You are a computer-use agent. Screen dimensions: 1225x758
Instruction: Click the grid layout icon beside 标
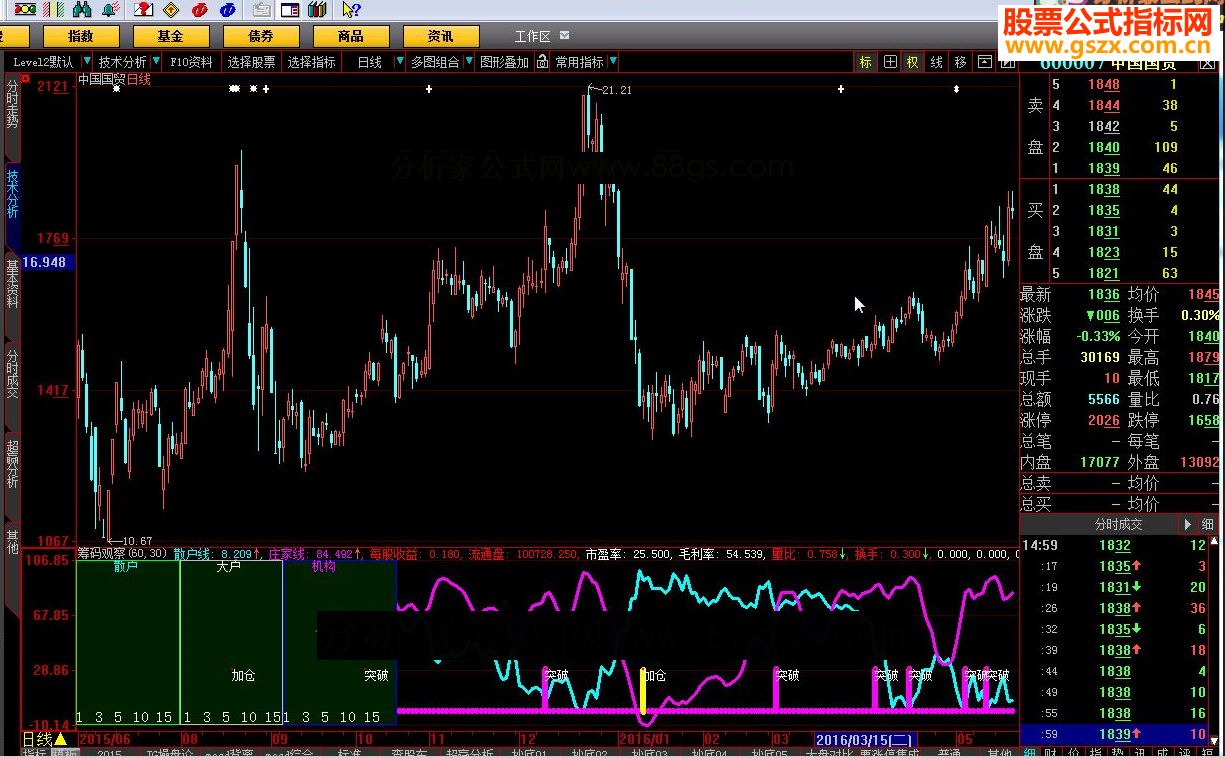pyautogui.click(x=890, y=62)
